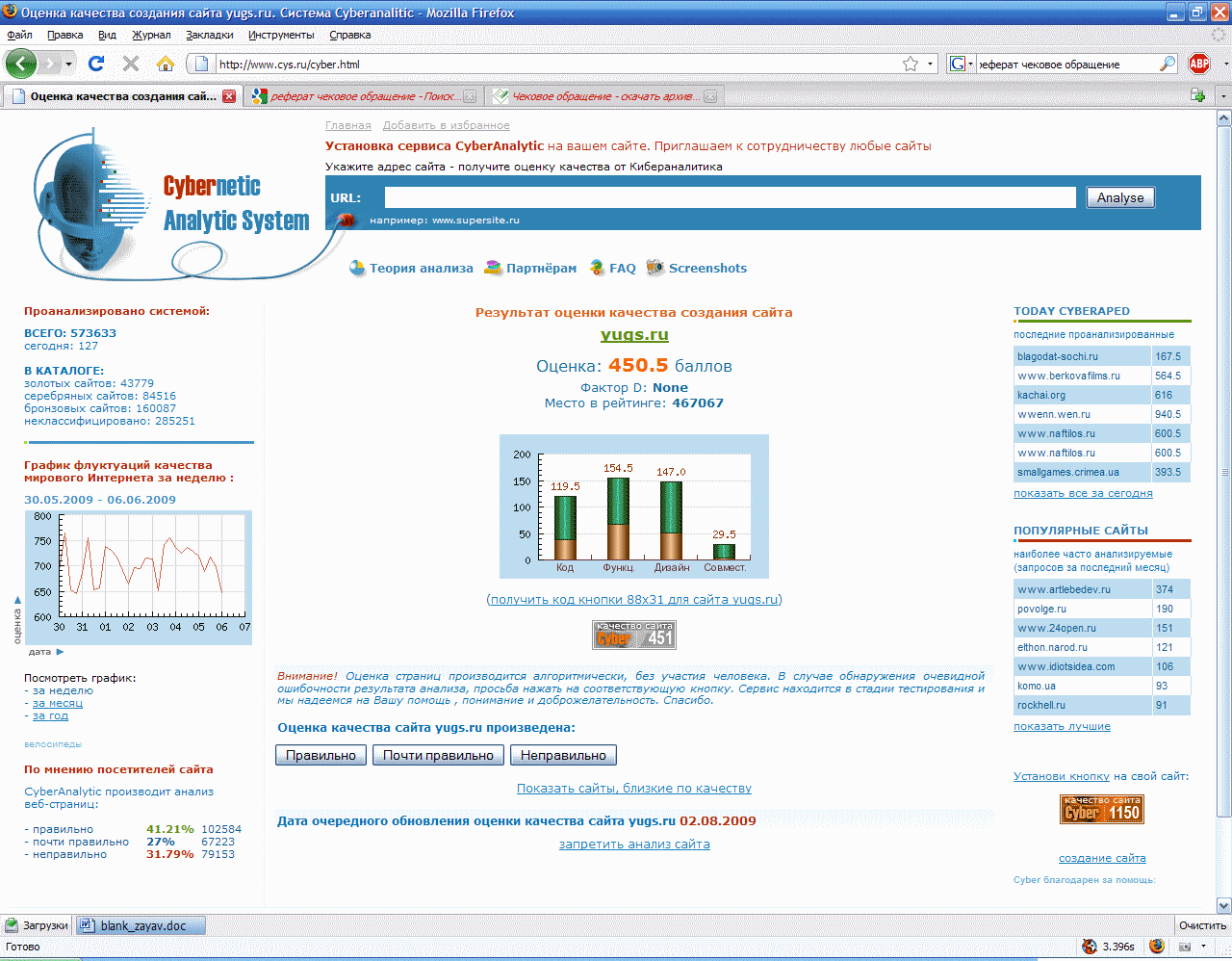Click Добавить в избранное link
1232x961 pixels.
click(x=447, y=125)
